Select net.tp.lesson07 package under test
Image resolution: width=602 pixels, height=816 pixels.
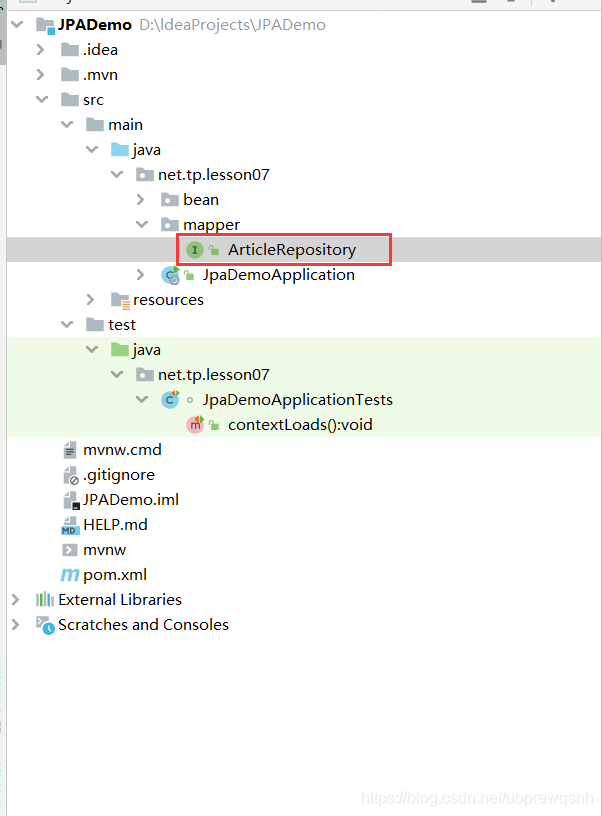(214, 375)
